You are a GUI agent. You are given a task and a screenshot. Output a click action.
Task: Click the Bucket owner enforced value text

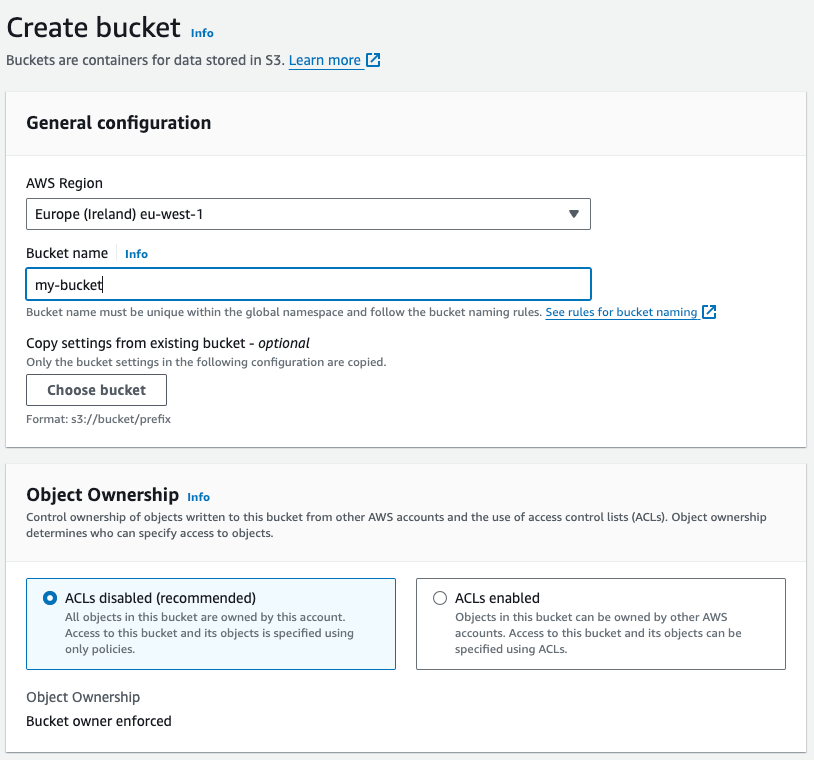(99, 721)
